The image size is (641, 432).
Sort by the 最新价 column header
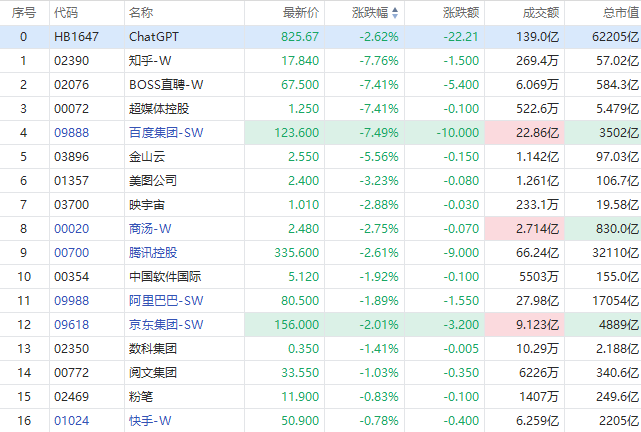point(301,13)
